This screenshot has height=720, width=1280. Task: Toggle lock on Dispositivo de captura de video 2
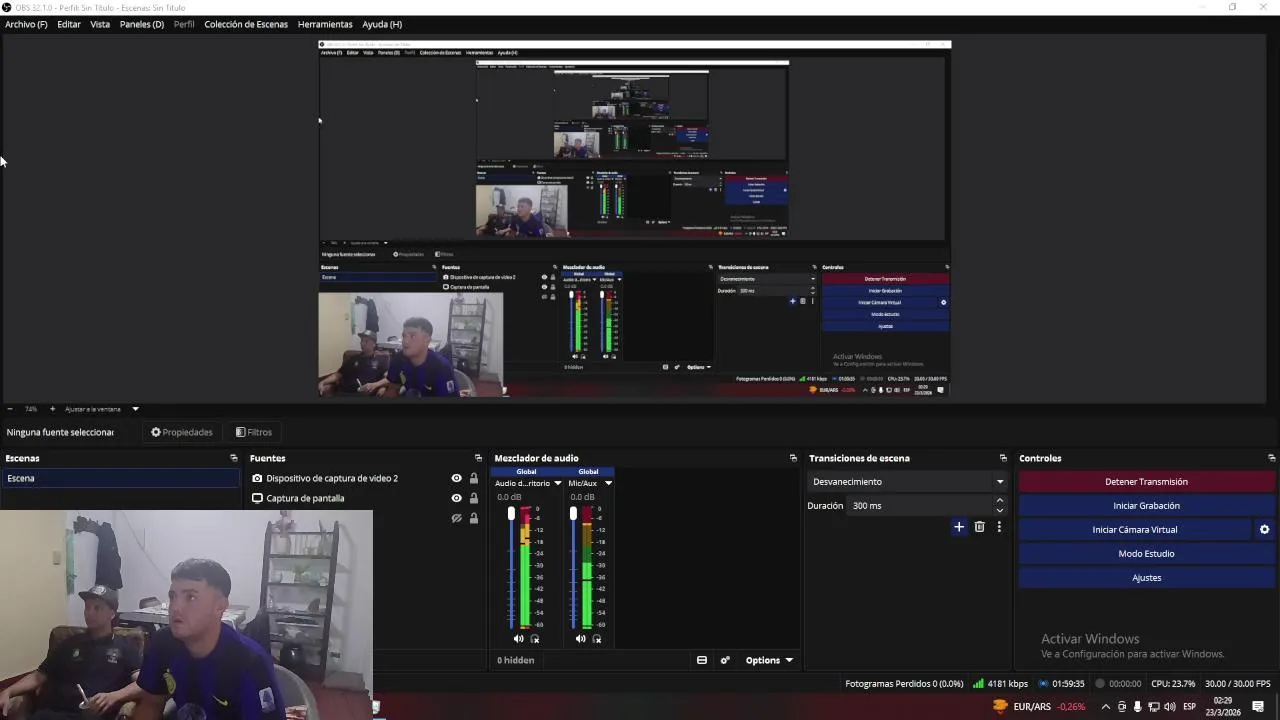pos(474,478)
